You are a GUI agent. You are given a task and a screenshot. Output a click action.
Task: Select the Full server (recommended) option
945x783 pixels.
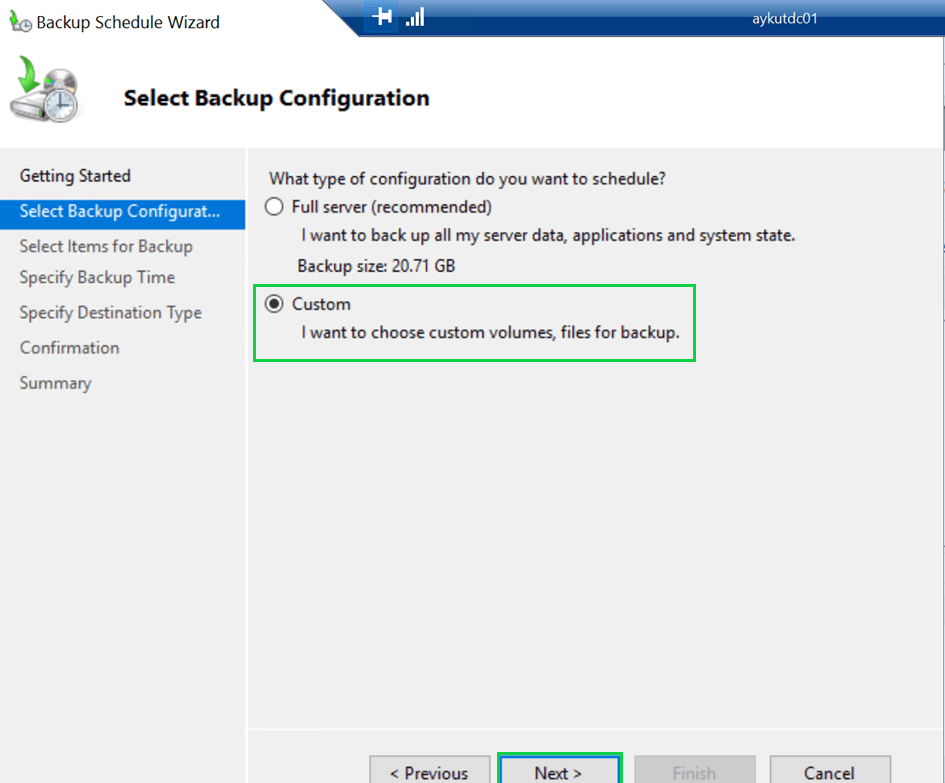[274, 207]
